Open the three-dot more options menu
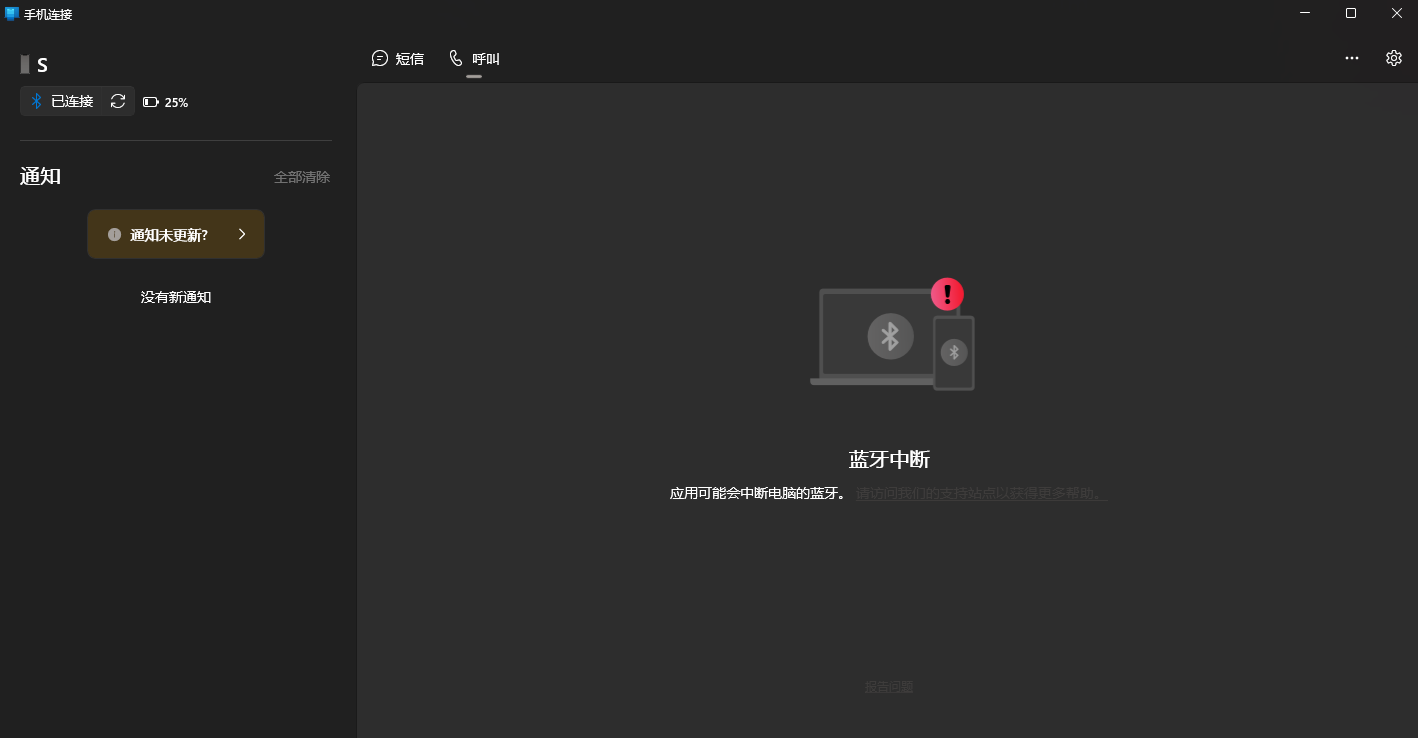The height and width of the screenshot is (738, 1418). click(1352, 58)
